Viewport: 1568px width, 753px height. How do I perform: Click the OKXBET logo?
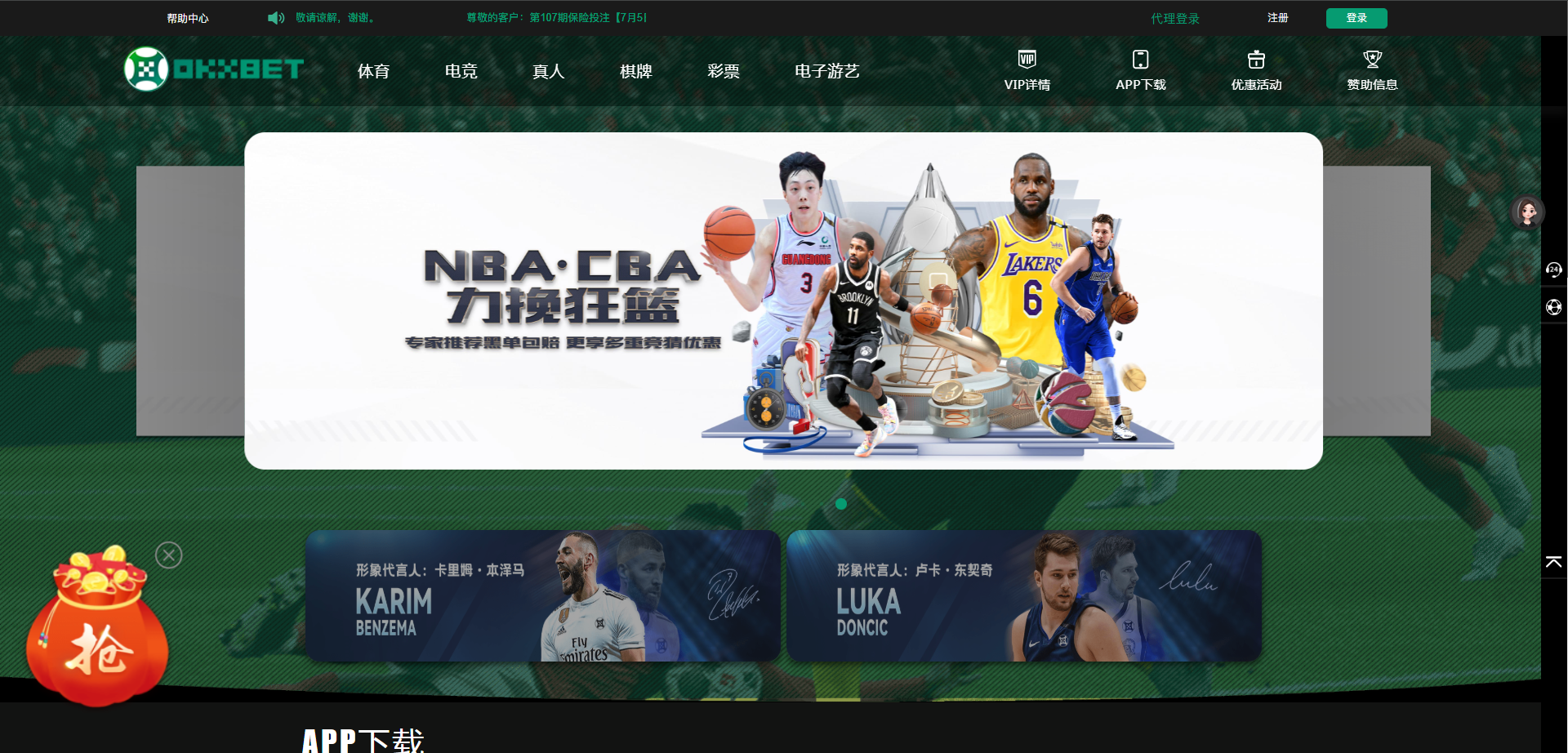[212, 69]
